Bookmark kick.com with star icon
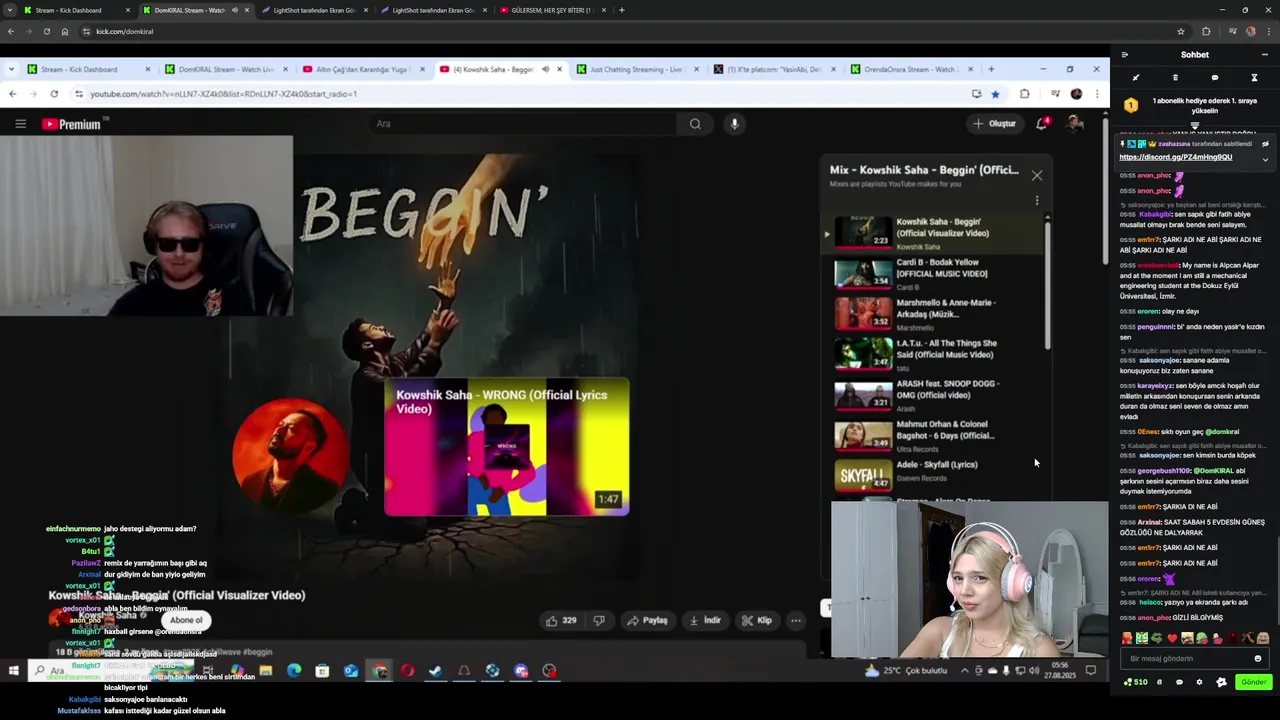 pos(1181,31)
